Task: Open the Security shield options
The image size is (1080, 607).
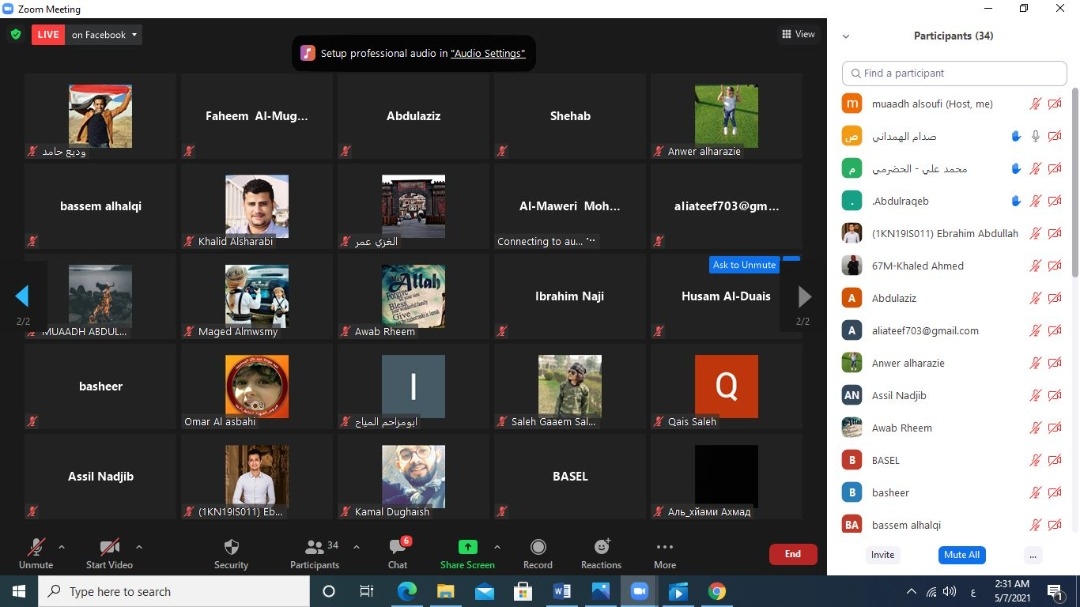Action: (231, 548)
